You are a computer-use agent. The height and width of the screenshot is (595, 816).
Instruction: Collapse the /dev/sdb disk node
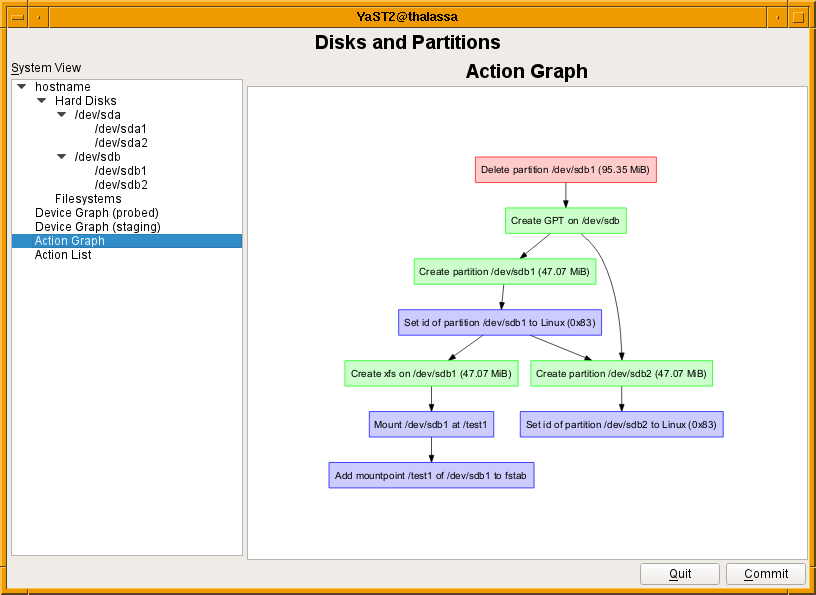pyautogui.click(x=62, y=157)
